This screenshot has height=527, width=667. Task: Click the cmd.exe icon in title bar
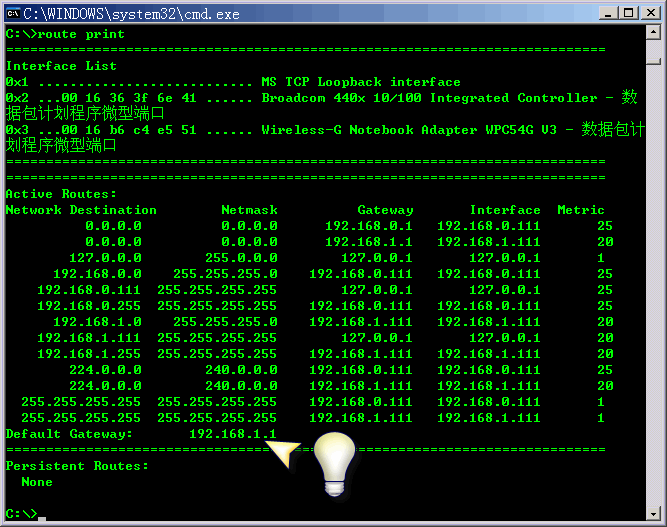13,13
